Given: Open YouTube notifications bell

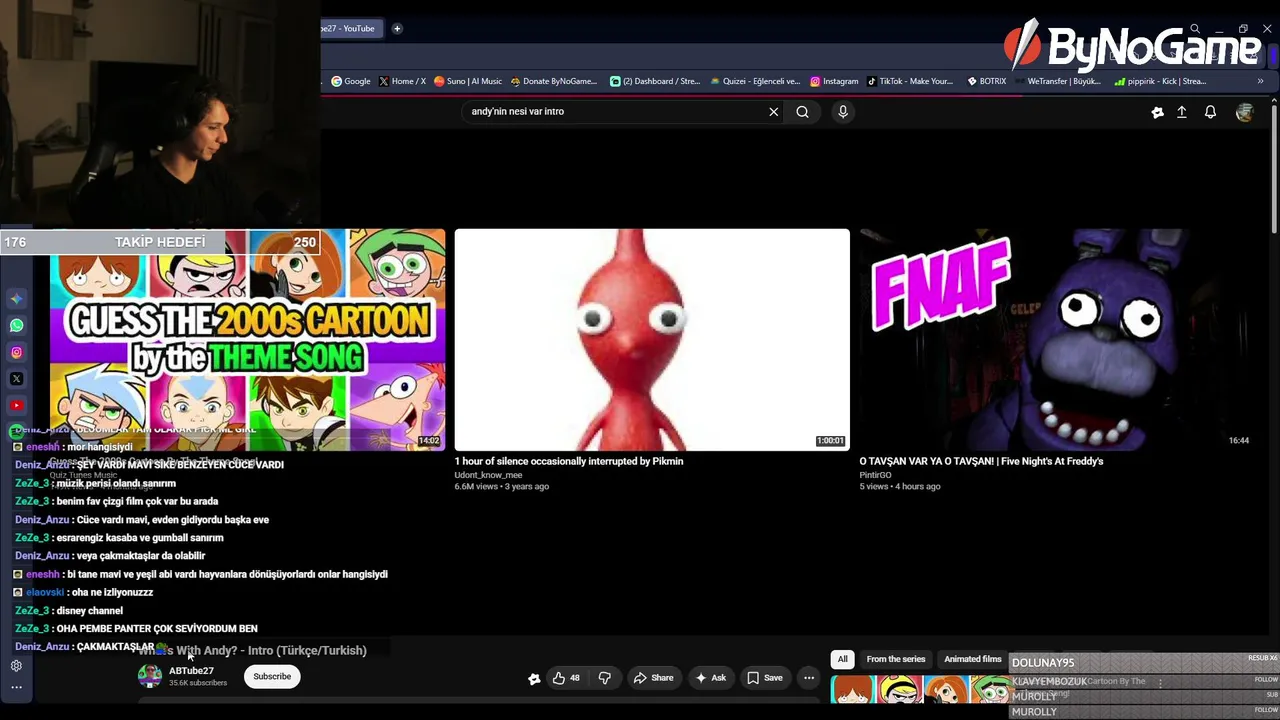Looking at the screenshot, I should (x=1210, y=113).
